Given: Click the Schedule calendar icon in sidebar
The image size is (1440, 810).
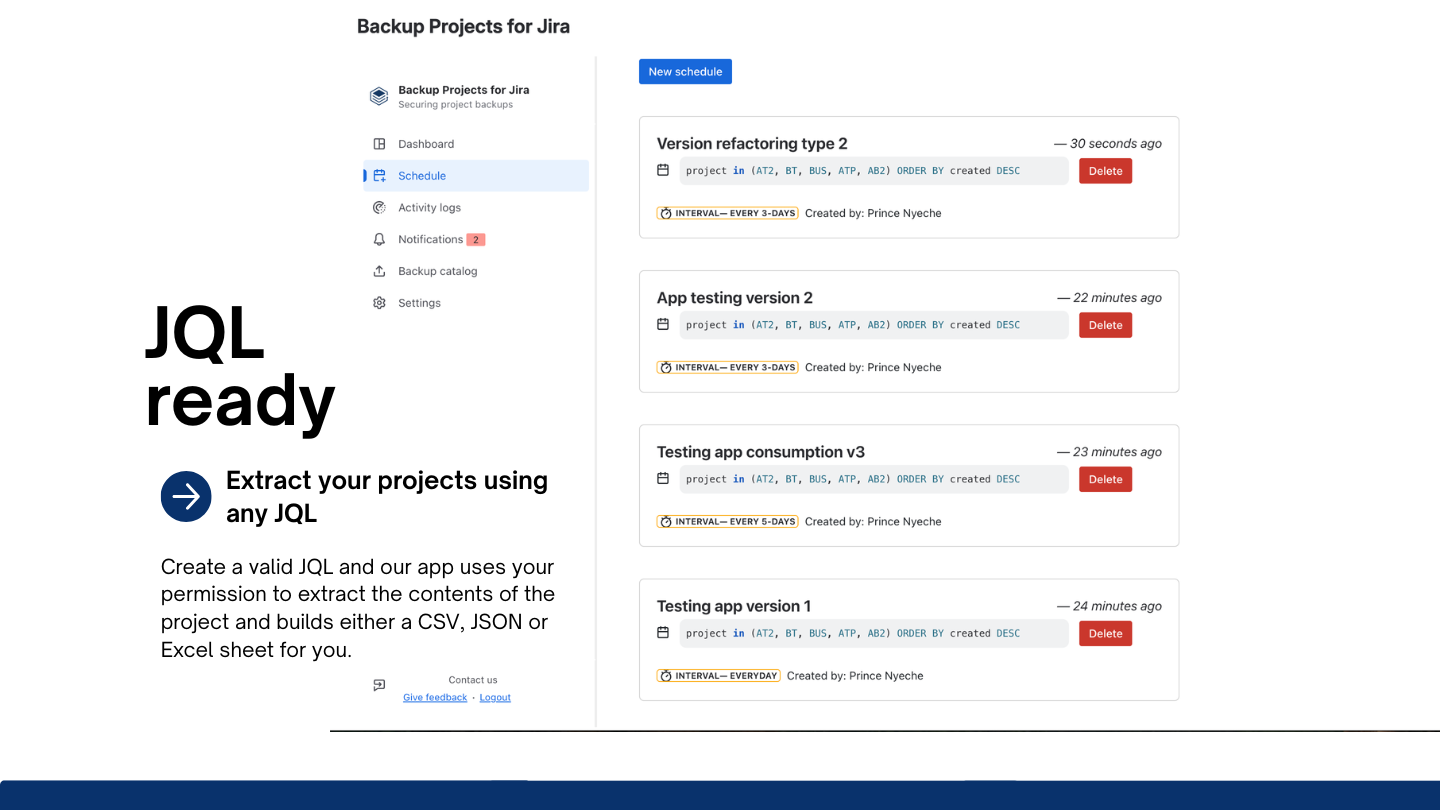Looking at the screenshot, I should [379, 176].
